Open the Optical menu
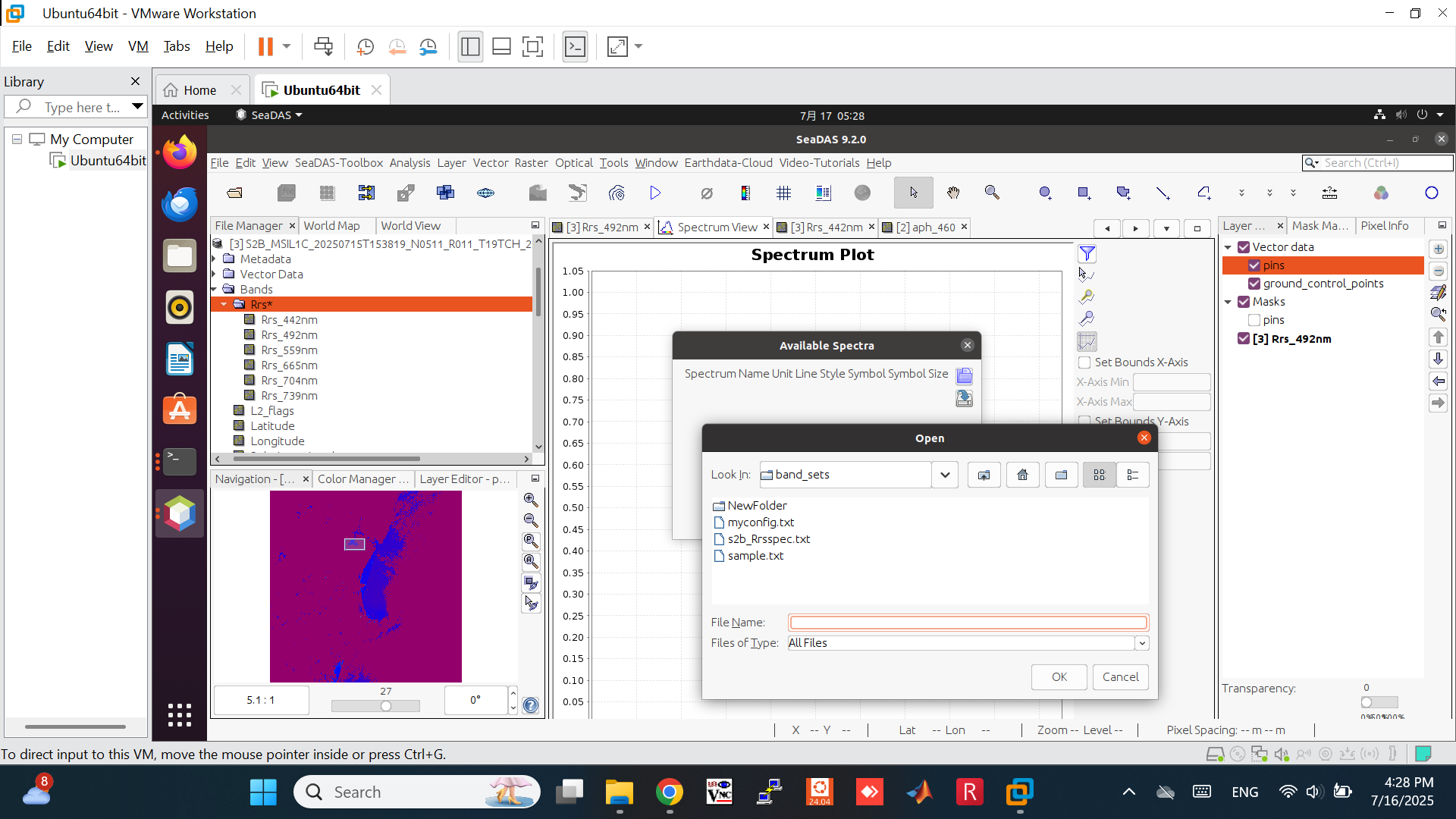 573,163
